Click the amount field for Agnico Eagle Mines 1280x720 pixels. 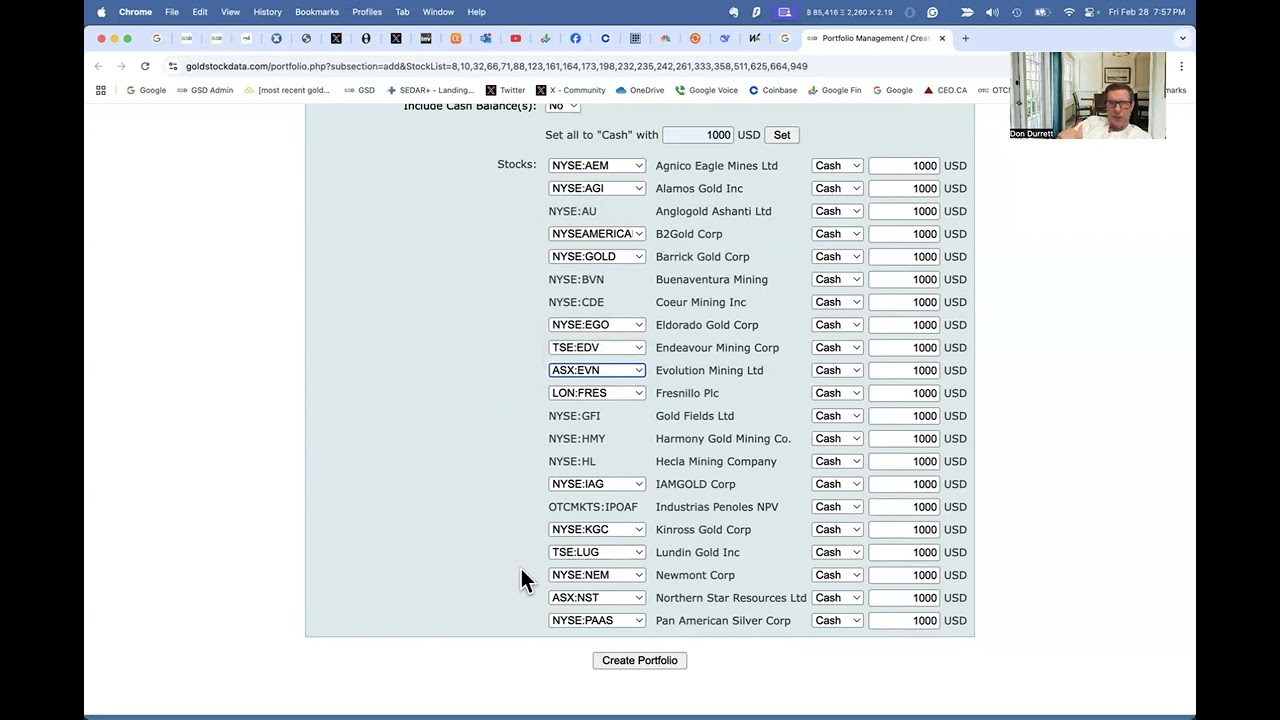click(904, 166)
